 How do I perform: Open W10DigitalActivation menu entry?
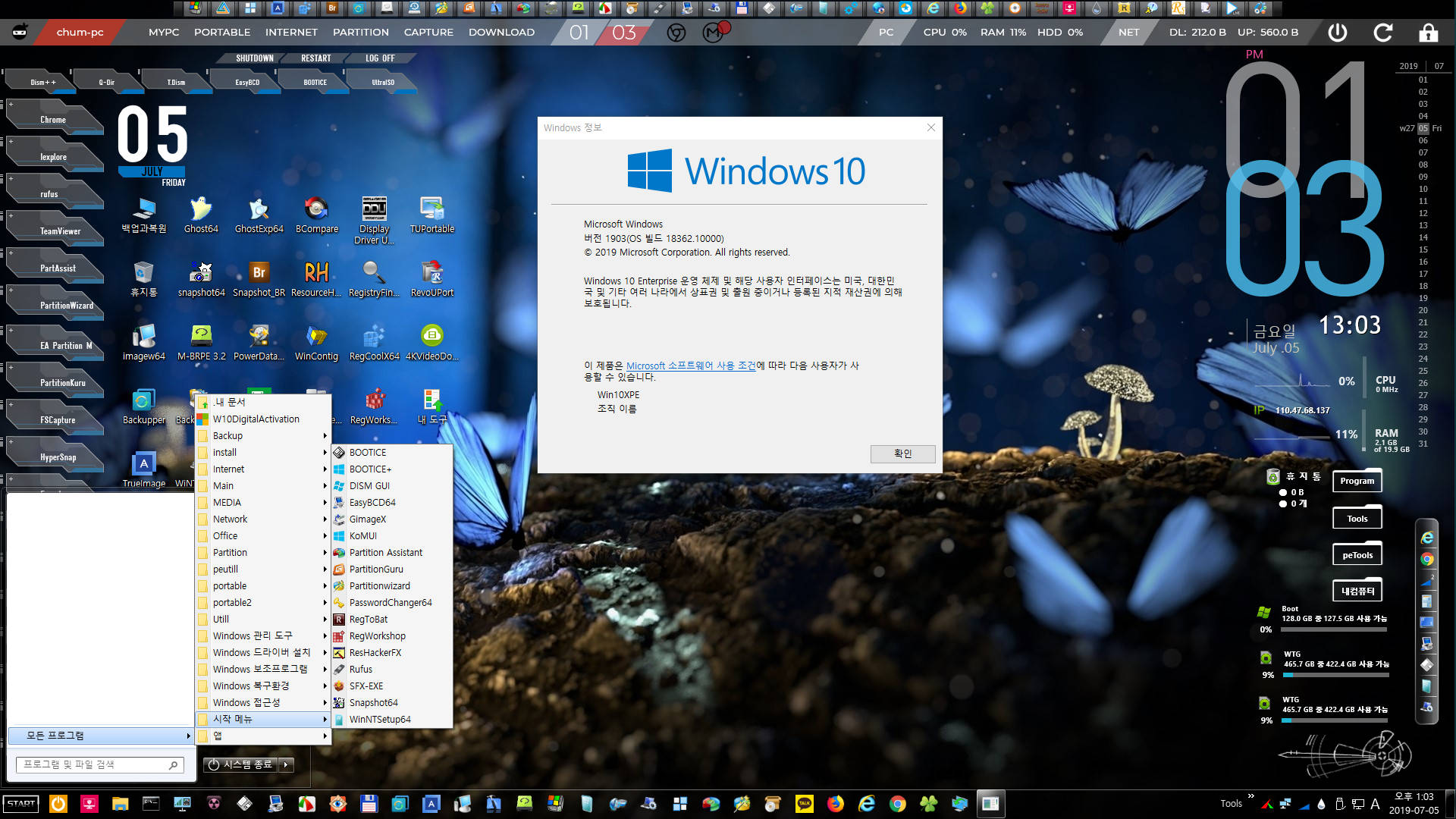(x=263, y=419)
